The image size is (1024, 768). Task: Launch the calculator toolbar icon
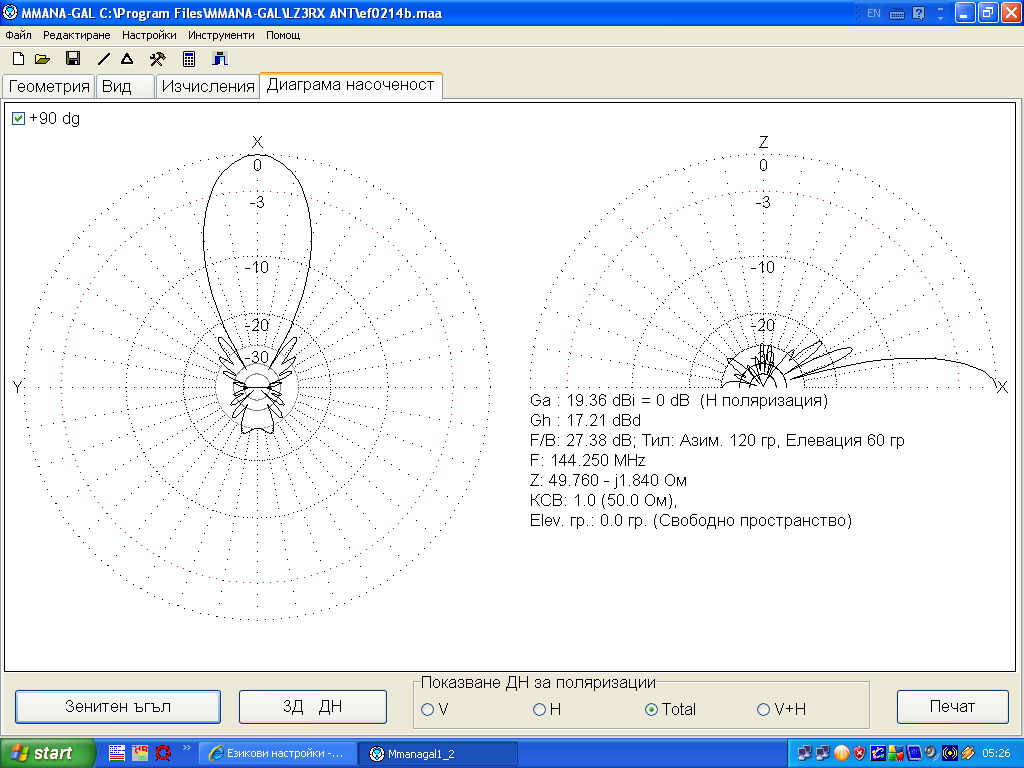189,59
